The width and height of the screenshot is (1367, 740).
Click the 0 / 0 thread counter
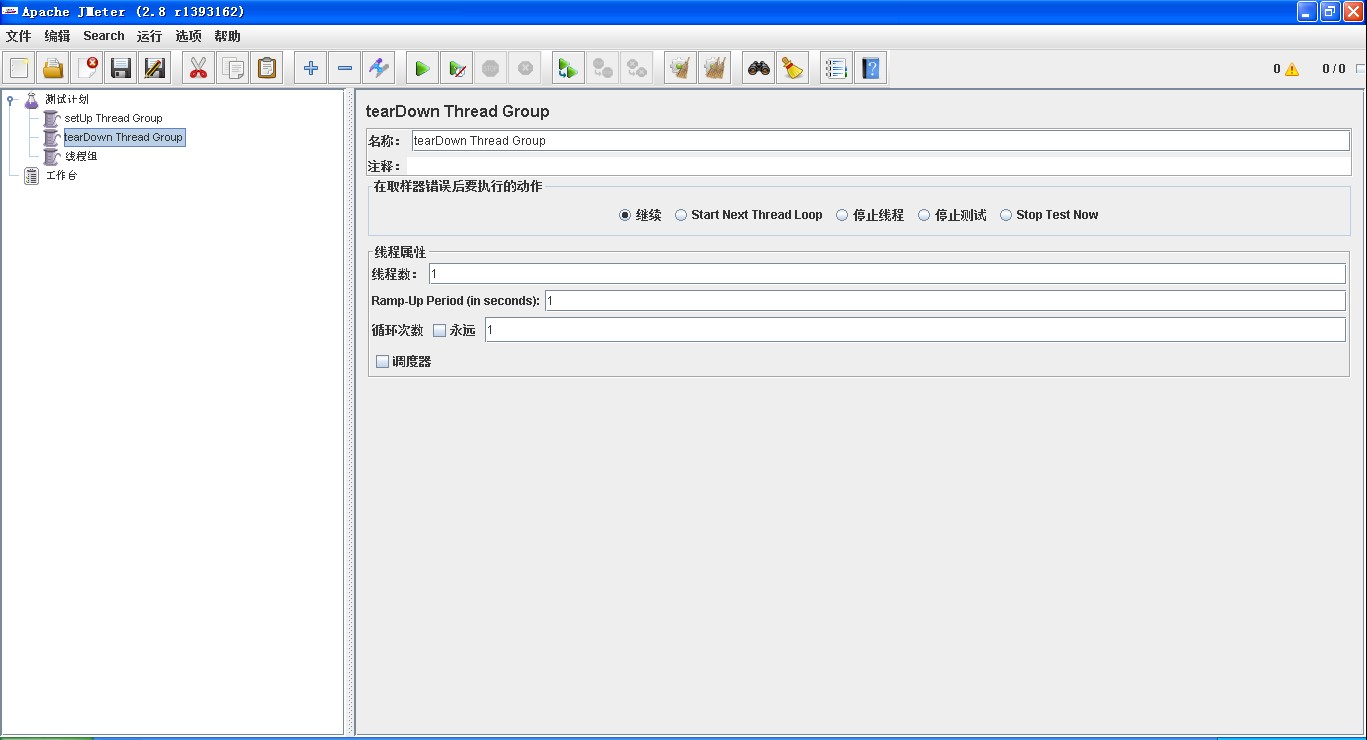tap(1334, 69)
